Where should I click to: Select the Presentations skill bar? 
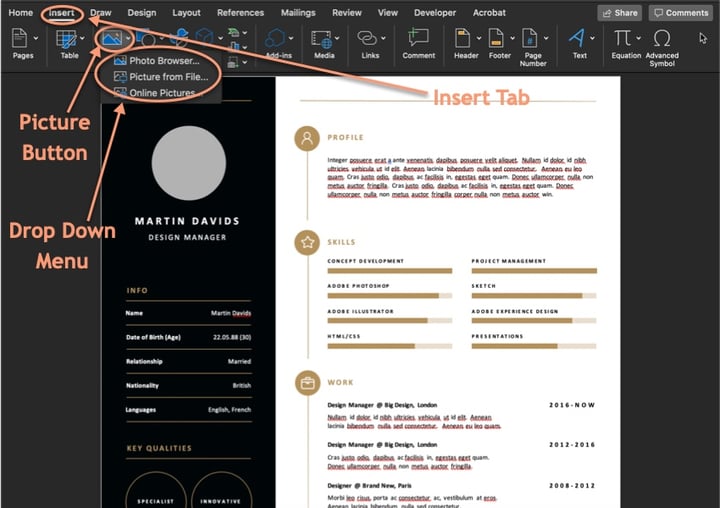(x=534, y=346)
